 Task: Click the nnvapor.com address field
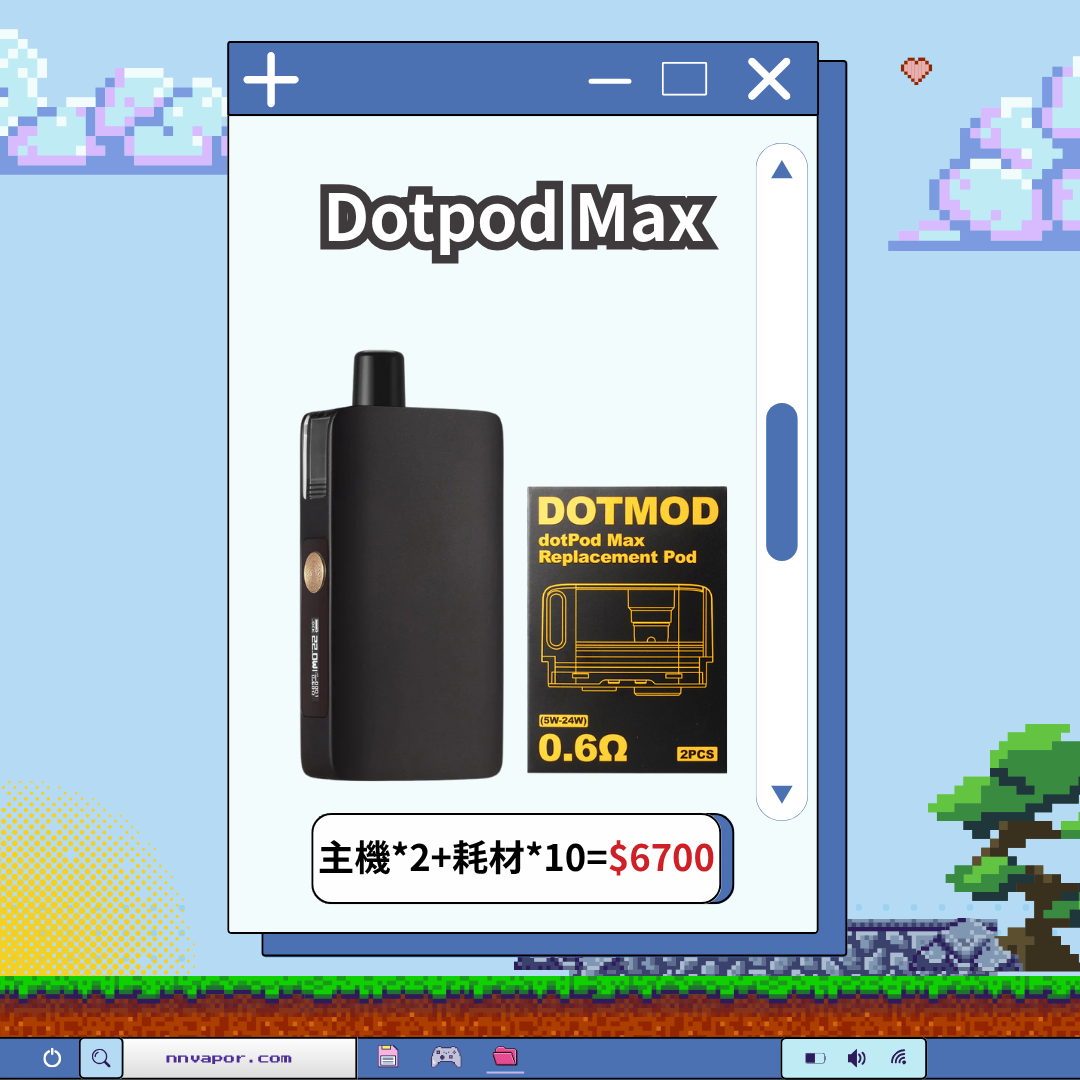tap(240, 1058)
